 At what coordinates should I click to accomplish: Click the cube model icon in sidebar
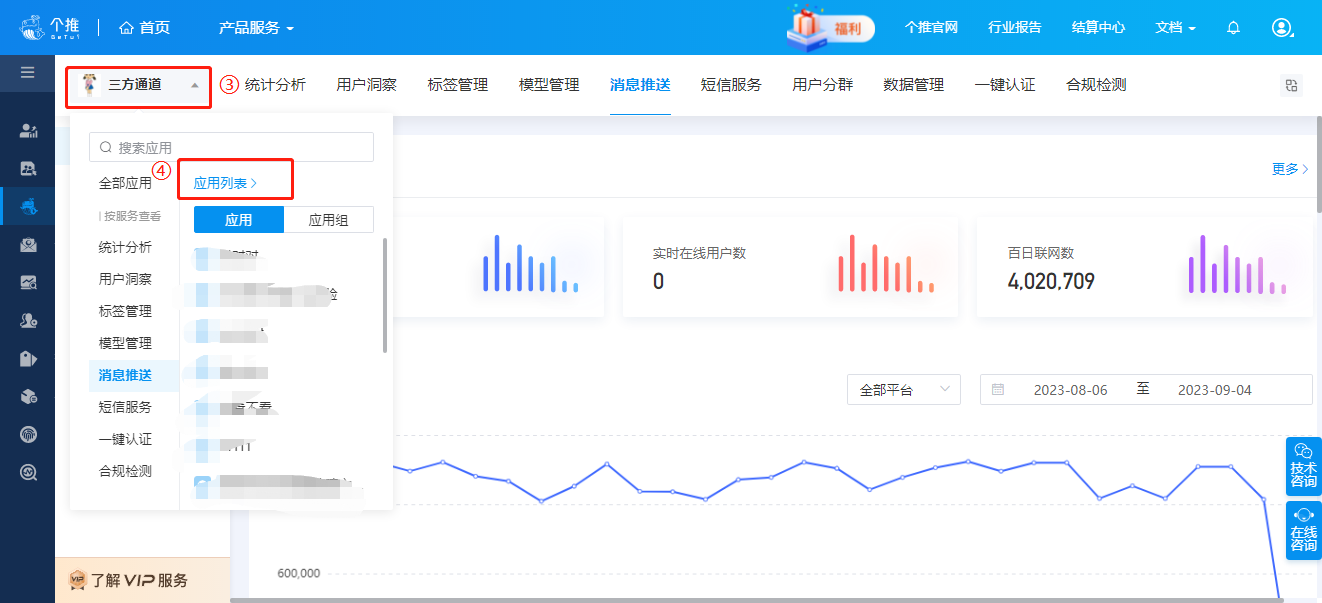(28, 396)
